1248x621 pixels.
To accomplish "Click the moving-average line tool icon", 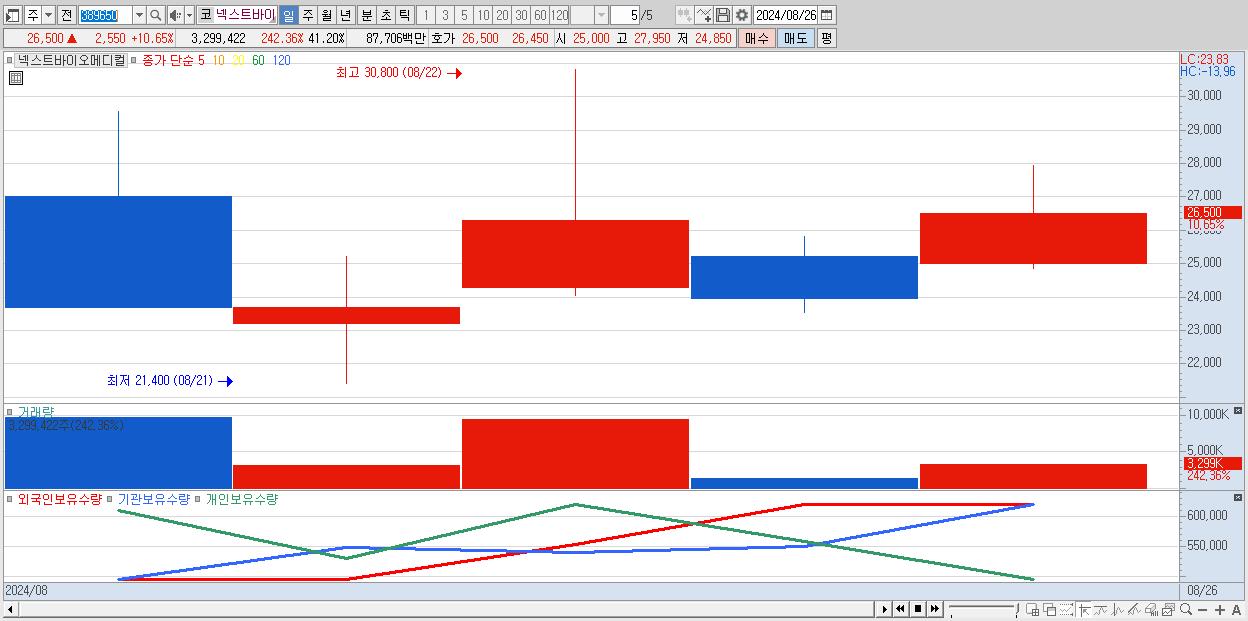I will pyautogui.click(x=1100, y=609).
